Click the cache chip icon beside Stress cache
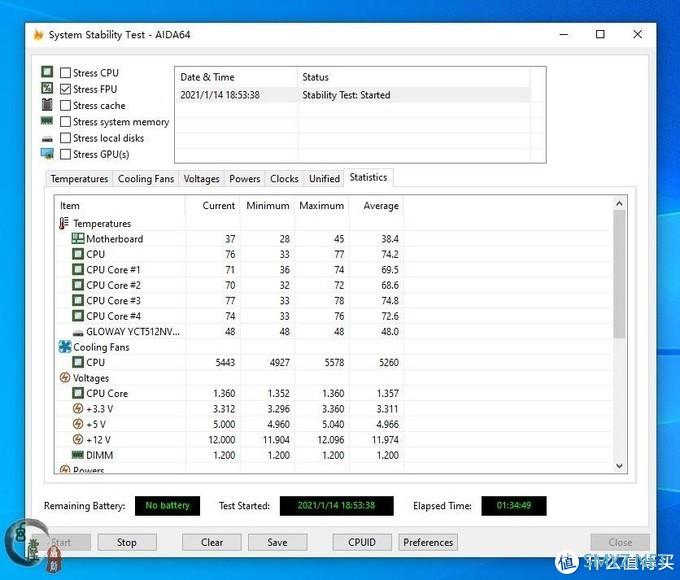Screen dimensions: 680x580 click(x=47, y=105)
